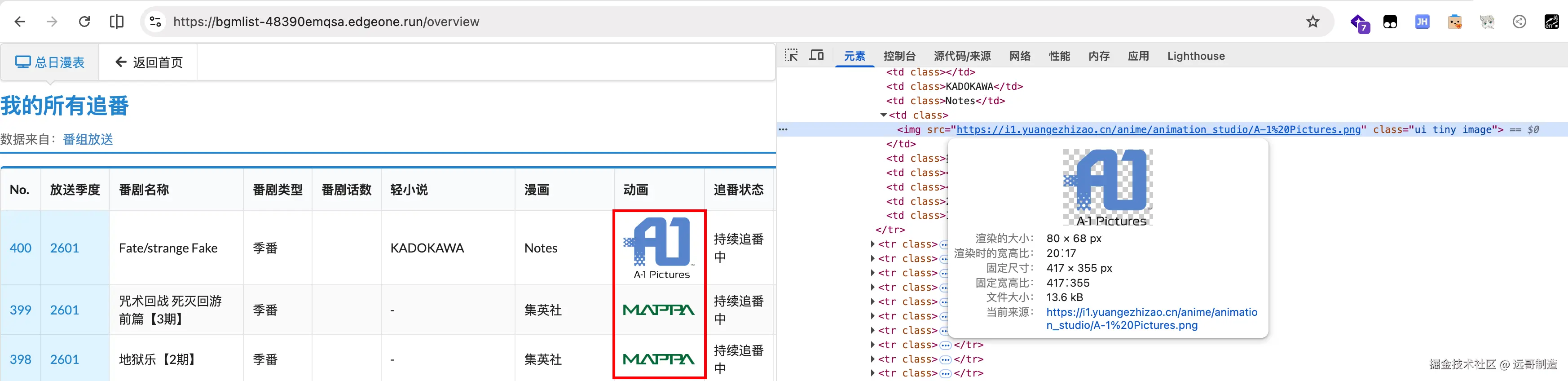The width and height of the screenshot is (1568, 381).
Task: Go back with the browser back arrow
Action: tap(20, 22)
